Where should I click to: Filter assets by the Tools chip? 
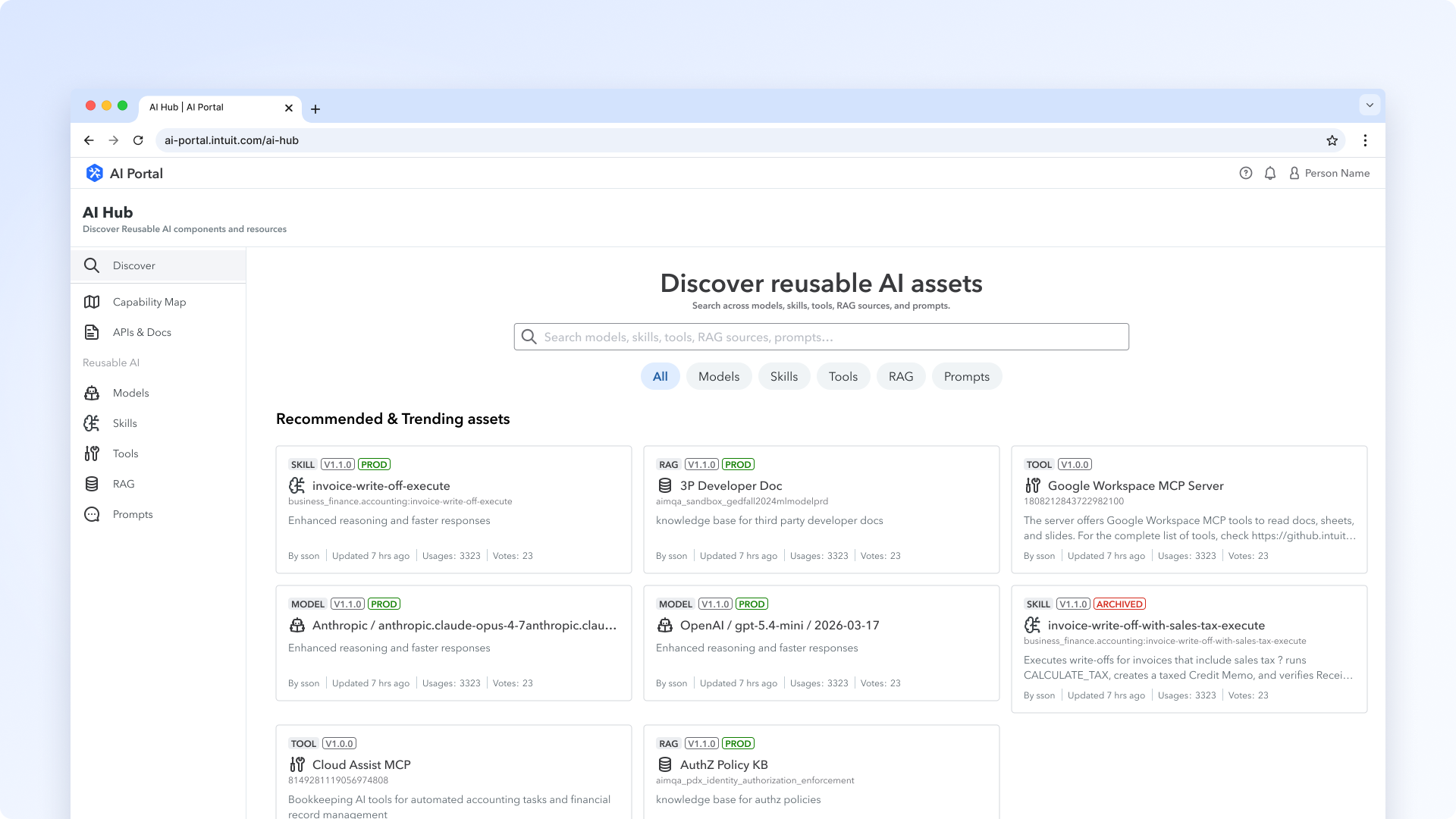(x=843, y=376)
